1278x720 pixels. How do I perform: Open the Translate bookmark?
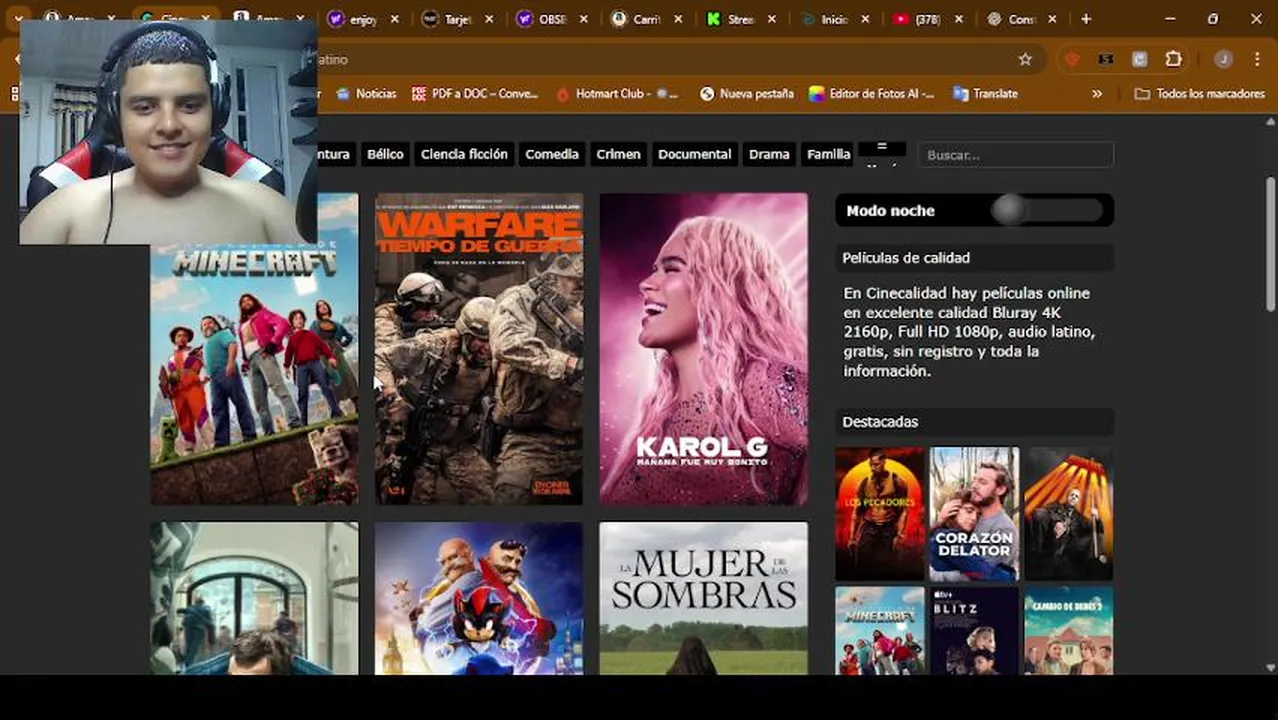point(985,94)
